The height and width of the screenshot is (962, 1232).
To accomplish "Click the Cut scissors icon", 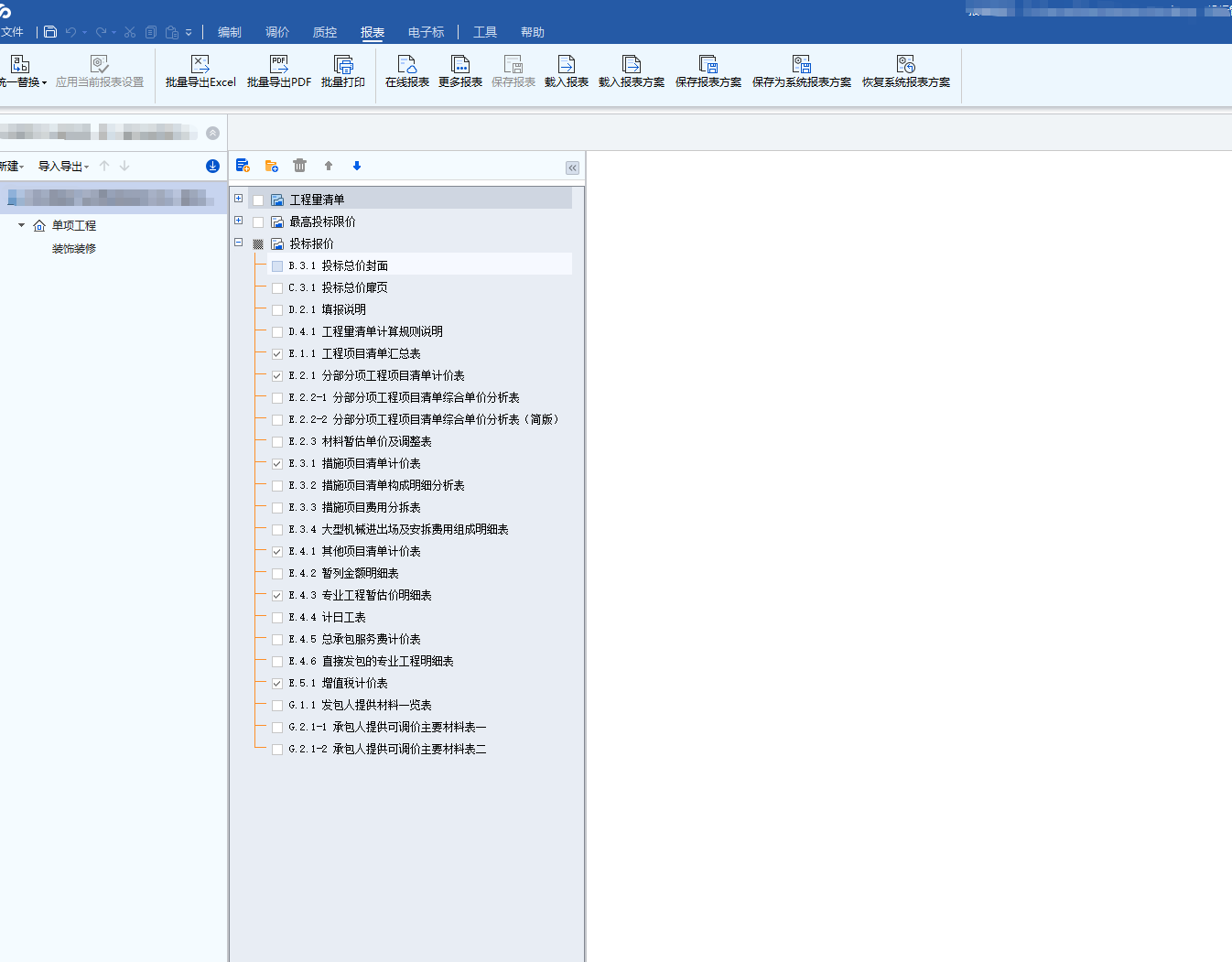I will tap(130, 32).
